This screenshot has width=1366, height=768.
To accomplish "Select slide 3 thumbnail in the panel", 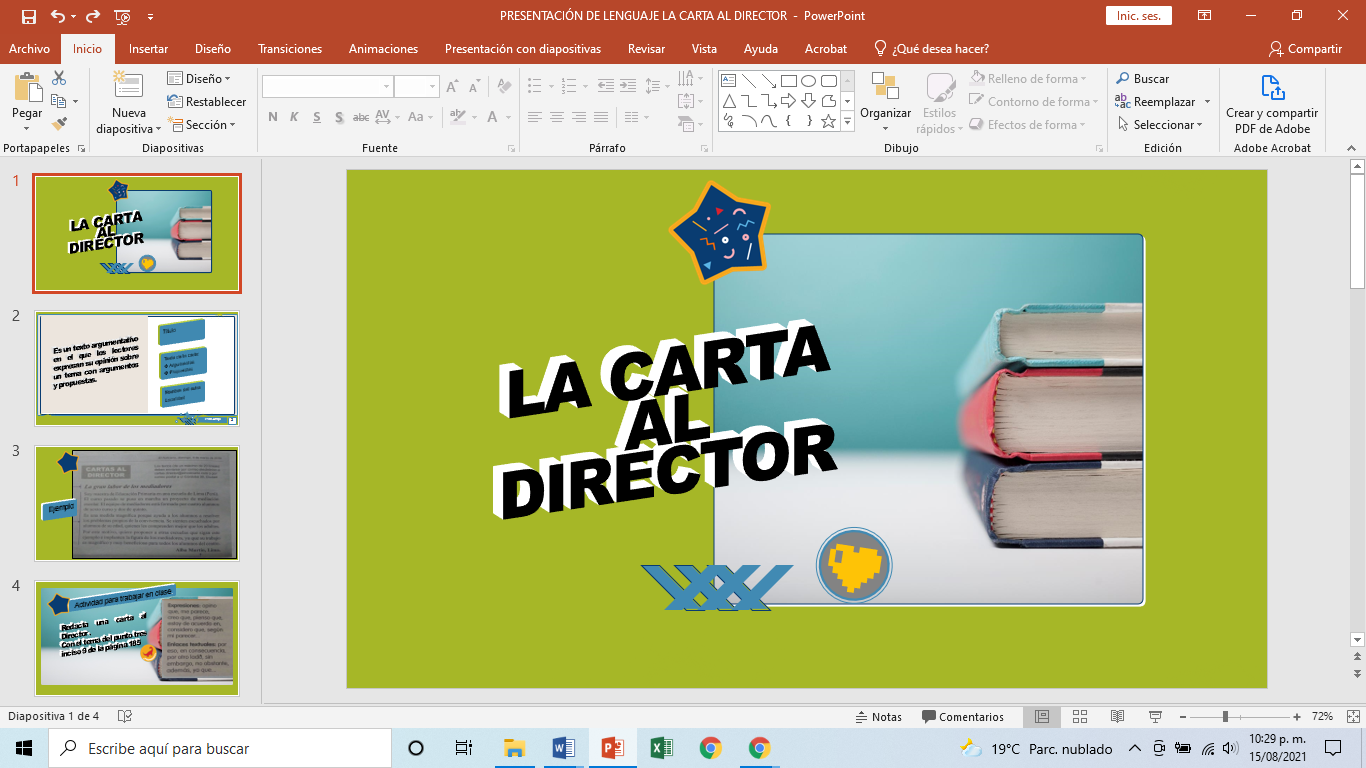I will 137,504.
